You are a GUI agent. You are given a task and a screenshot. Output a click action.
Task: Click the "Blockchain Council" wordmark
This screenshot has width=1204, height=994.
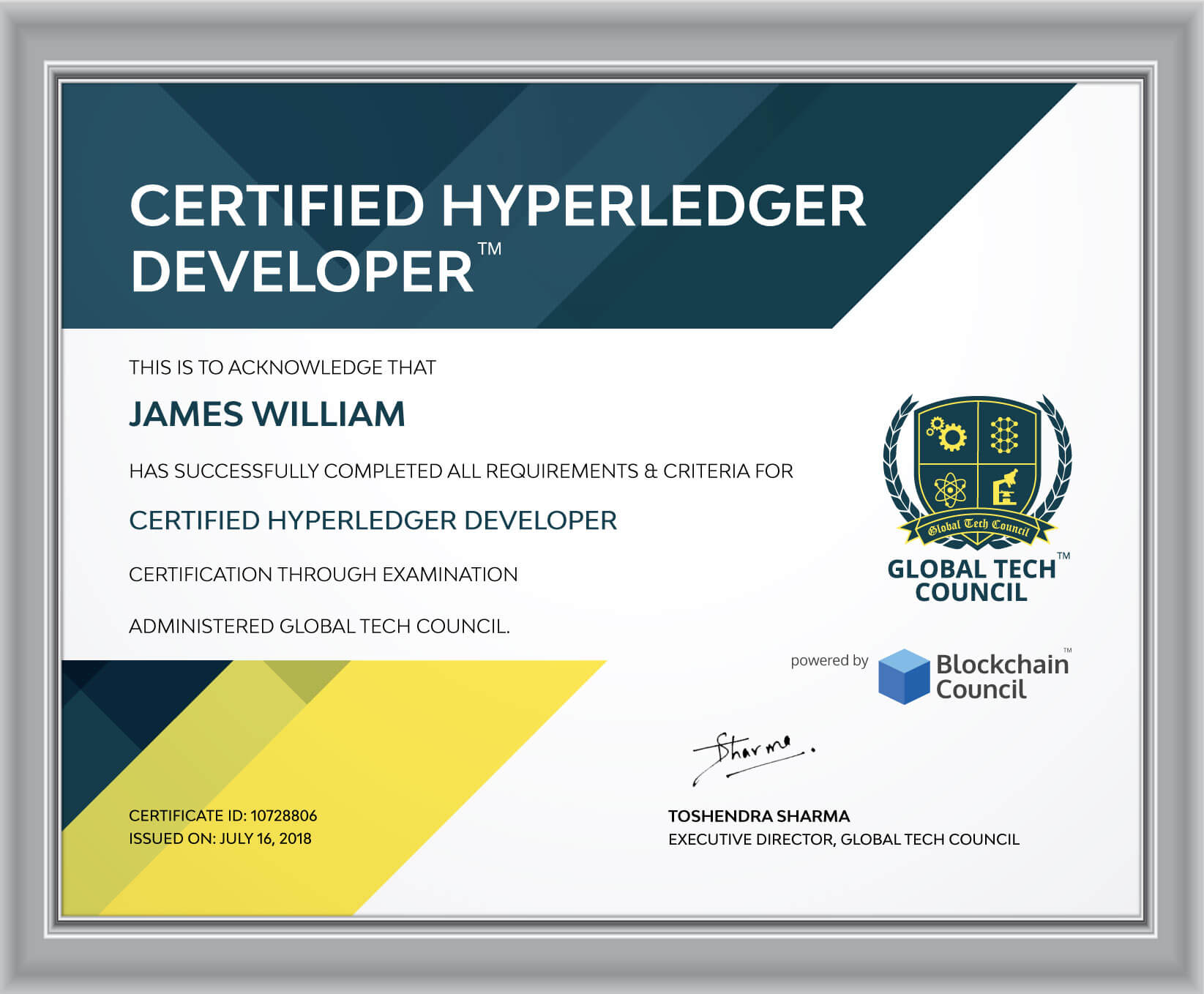pyautogui.click(x=1003, y=676)
